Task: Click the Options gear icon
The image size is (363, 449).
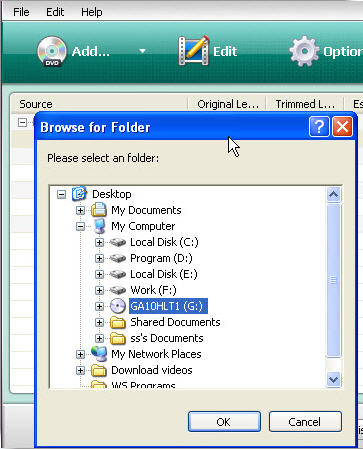Action: [304, 51]
